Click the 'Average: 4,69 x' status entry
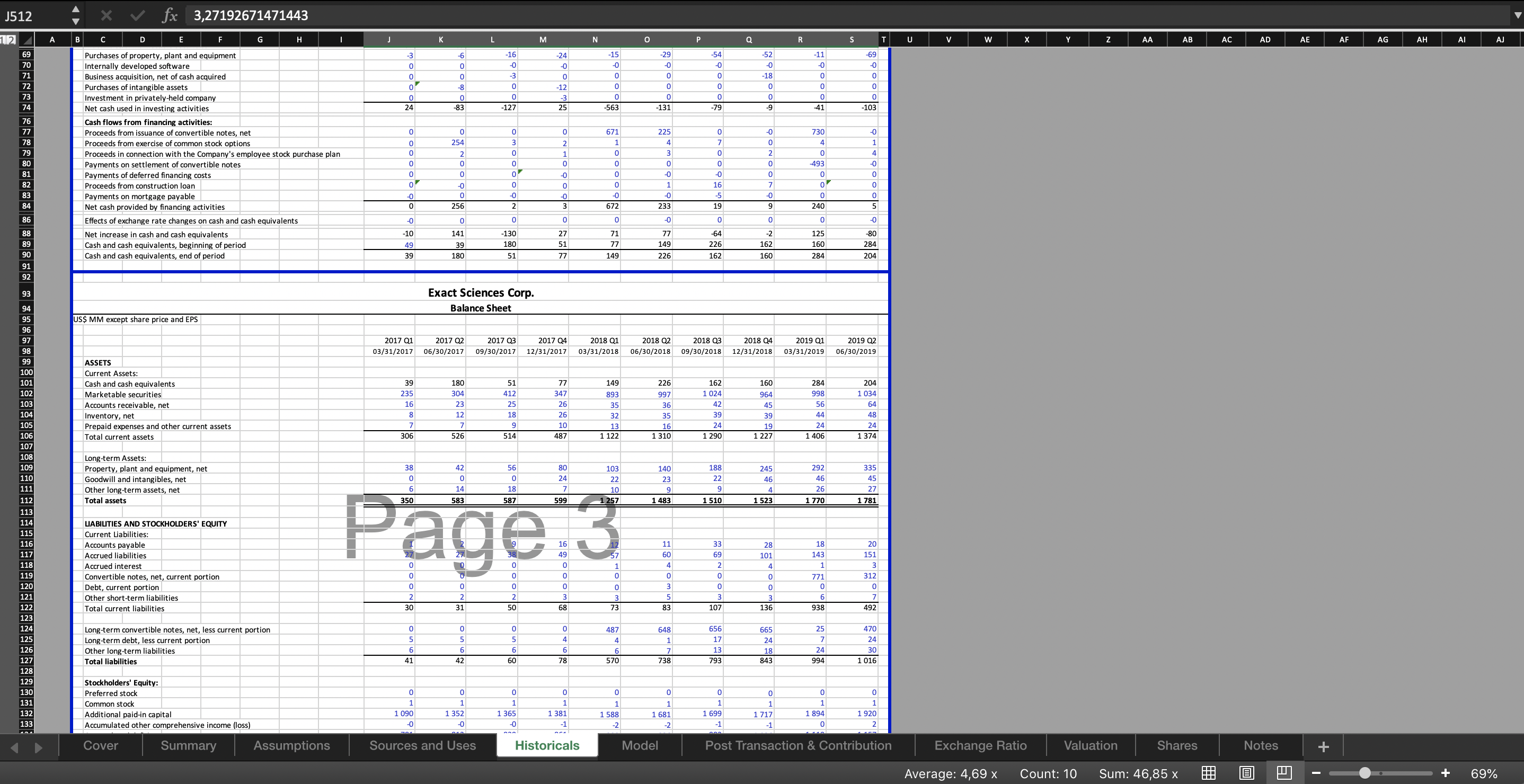The height and width of the screenshot is (784, 1524). (951, 773)
